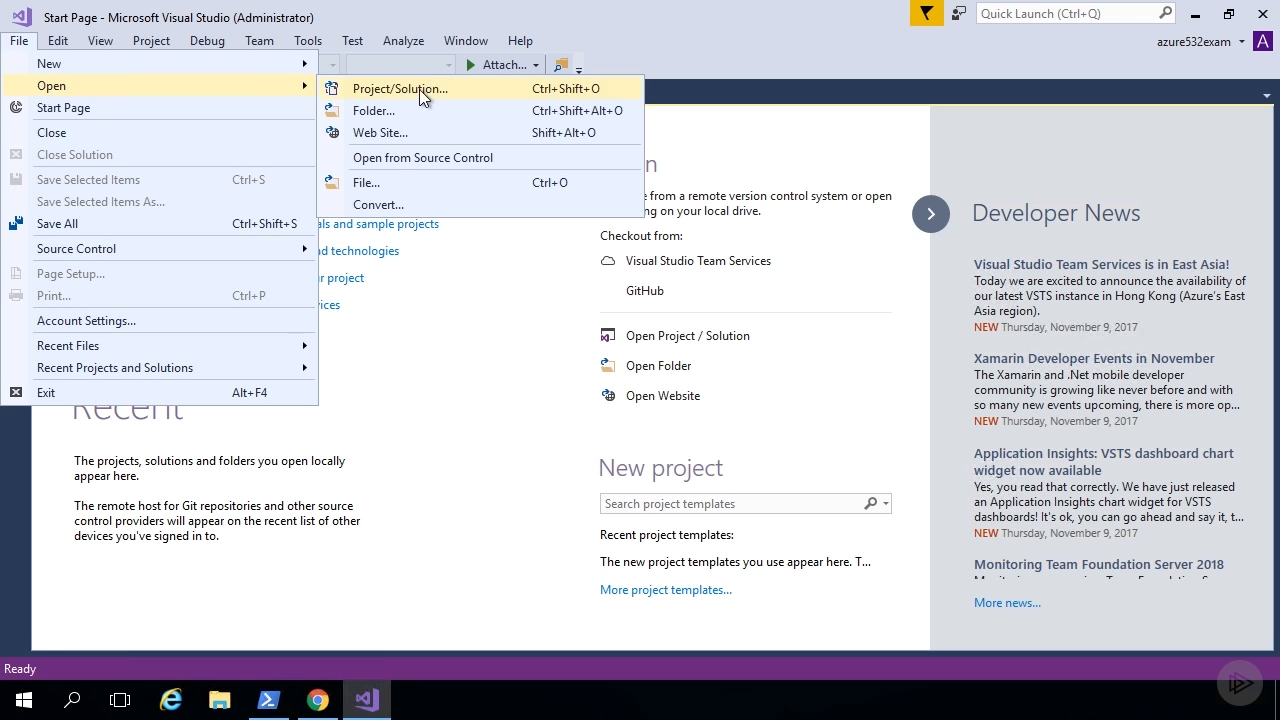Viewport: 1280px width, 720px height.
Task: Click the Quick Launch search magnifier icon
Action: coord(1165,13)
